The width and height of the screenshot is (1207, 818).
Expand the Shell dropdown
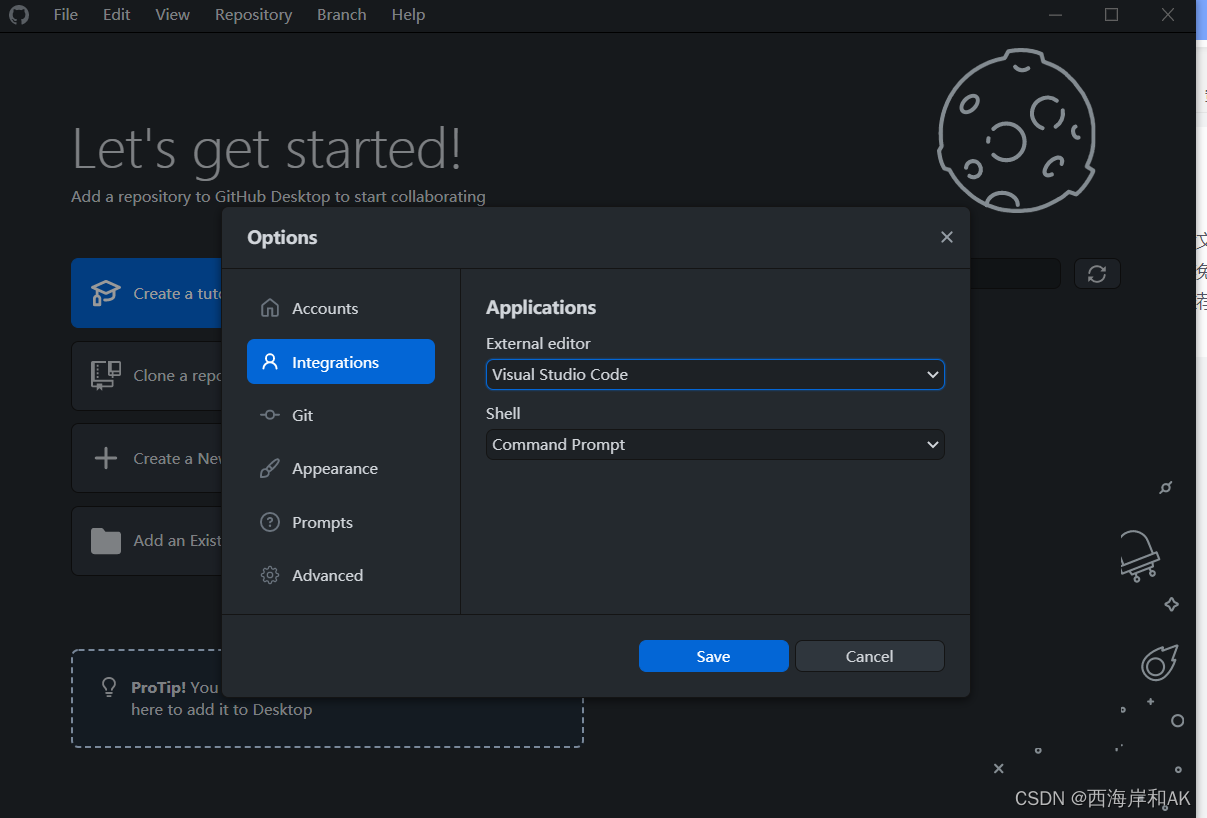click(715, 444)
